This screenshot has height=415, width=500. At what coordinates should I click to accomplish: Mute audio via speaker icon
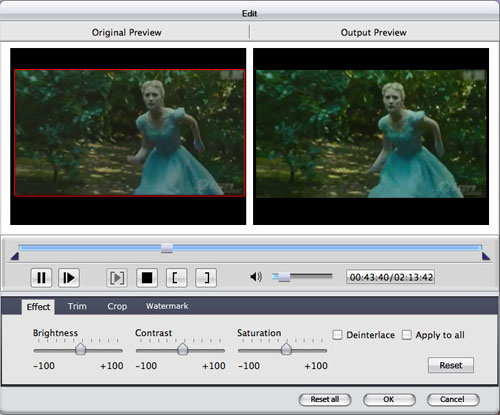click(x=256, y=277)
